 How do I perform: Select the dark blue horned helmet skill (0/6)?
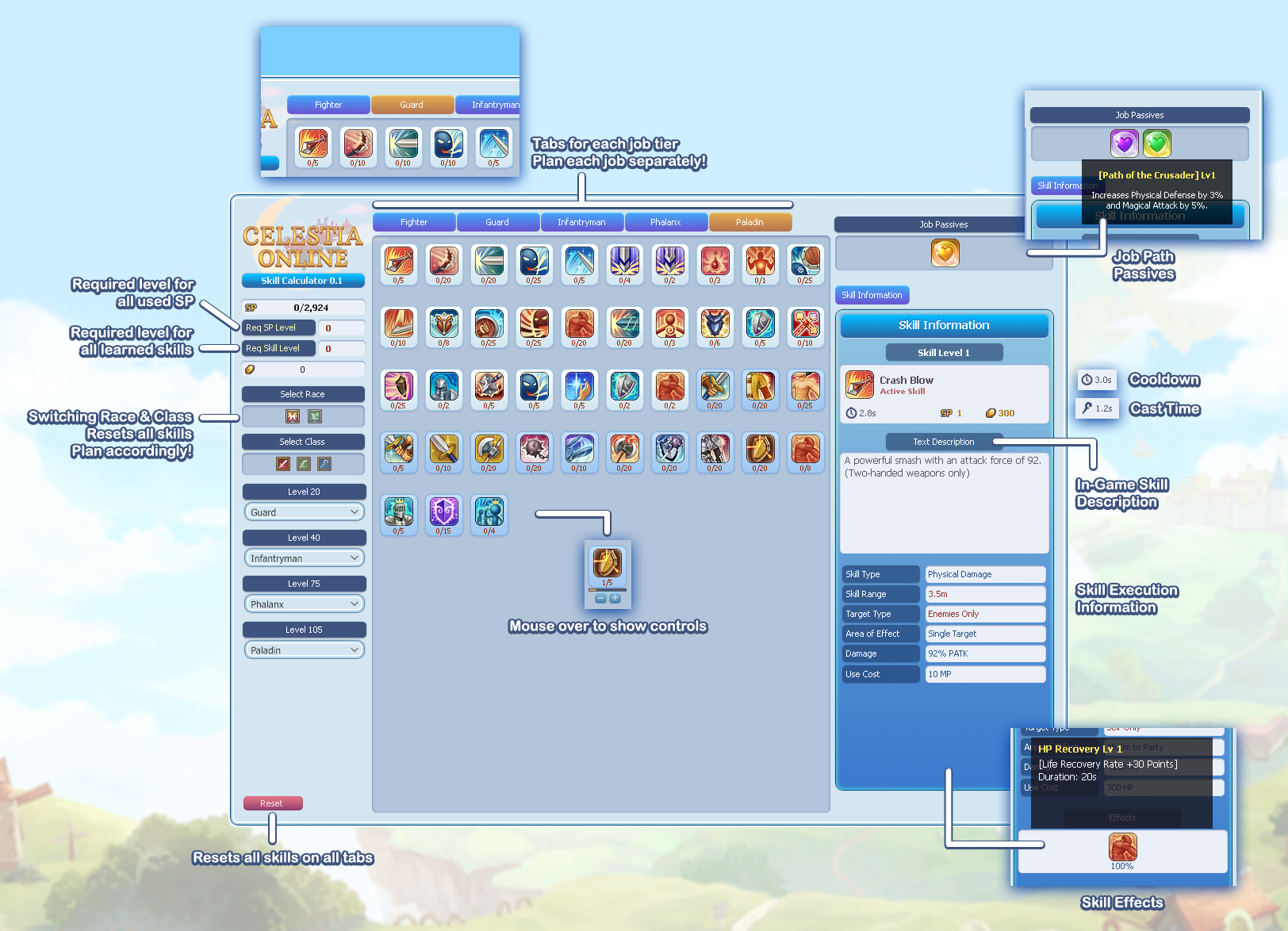(715, 323)
